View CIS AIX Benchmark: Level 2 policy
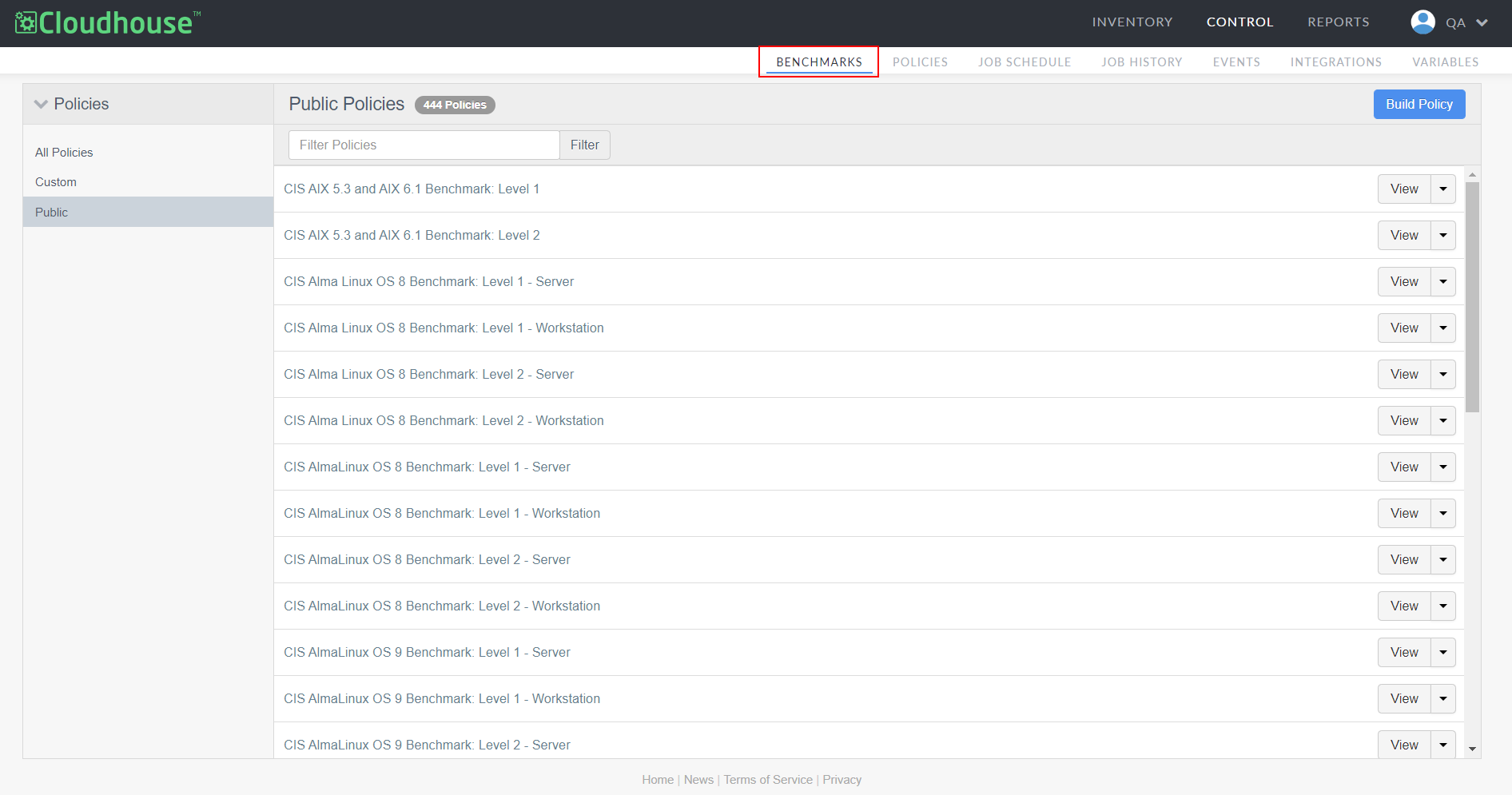This screenshot has height=795, width=1512. (x=1404, y=236)
